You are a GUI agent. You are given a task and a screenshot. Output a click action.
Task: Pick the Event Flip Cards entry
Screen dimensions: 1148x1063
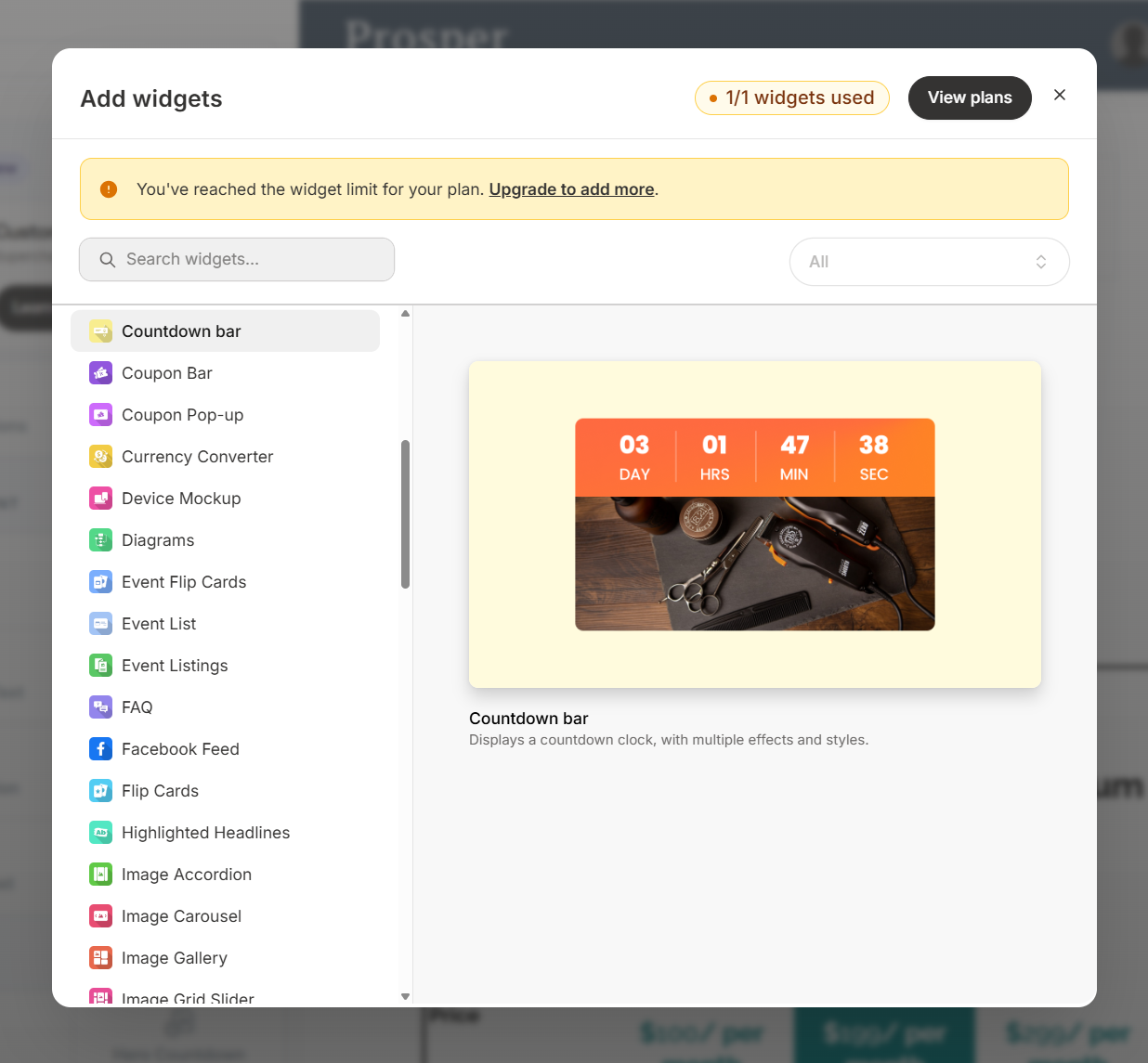226,582
